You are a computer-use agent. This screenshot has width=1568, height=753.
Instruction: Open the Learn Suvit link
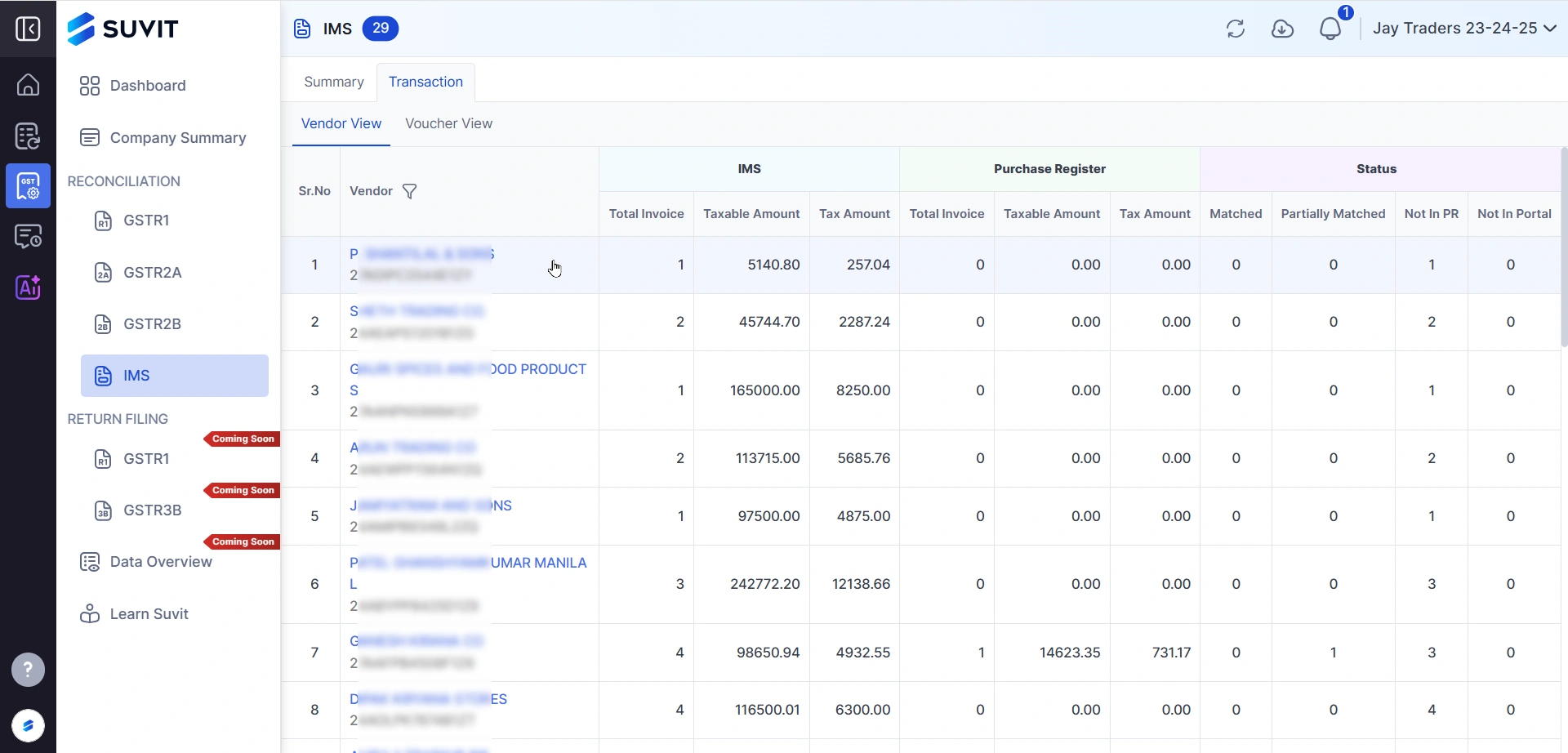[x=149, y=614]
